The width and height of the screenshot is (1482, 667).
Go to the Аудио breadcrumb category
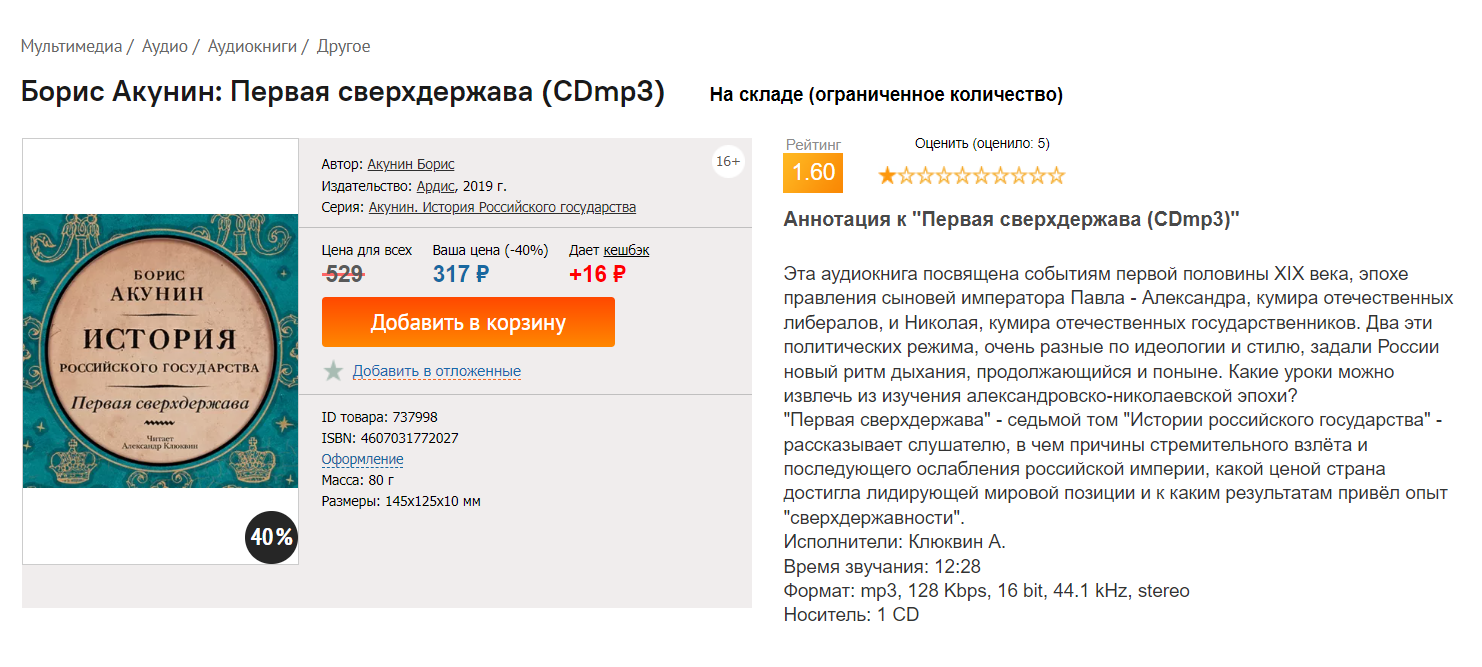(165, 46)
